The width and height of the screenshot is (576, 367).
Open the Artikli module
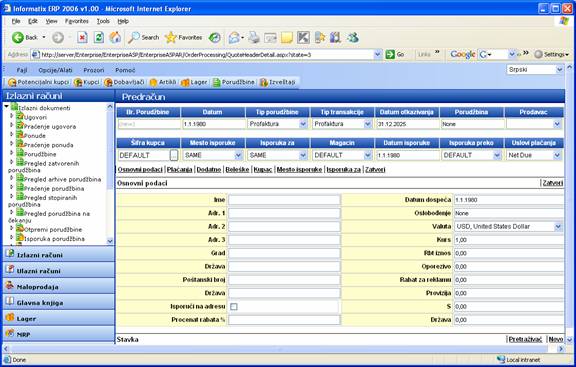(163, 82)
